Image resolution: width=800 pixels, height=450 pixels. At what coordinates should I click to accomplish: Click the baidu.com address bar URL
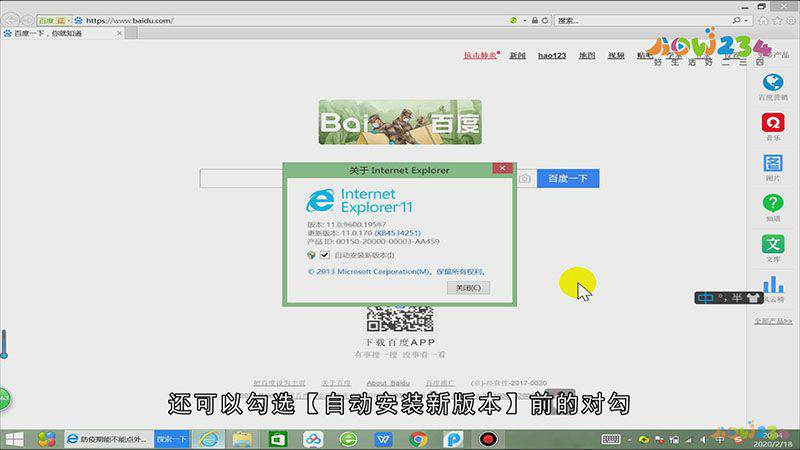130,20
